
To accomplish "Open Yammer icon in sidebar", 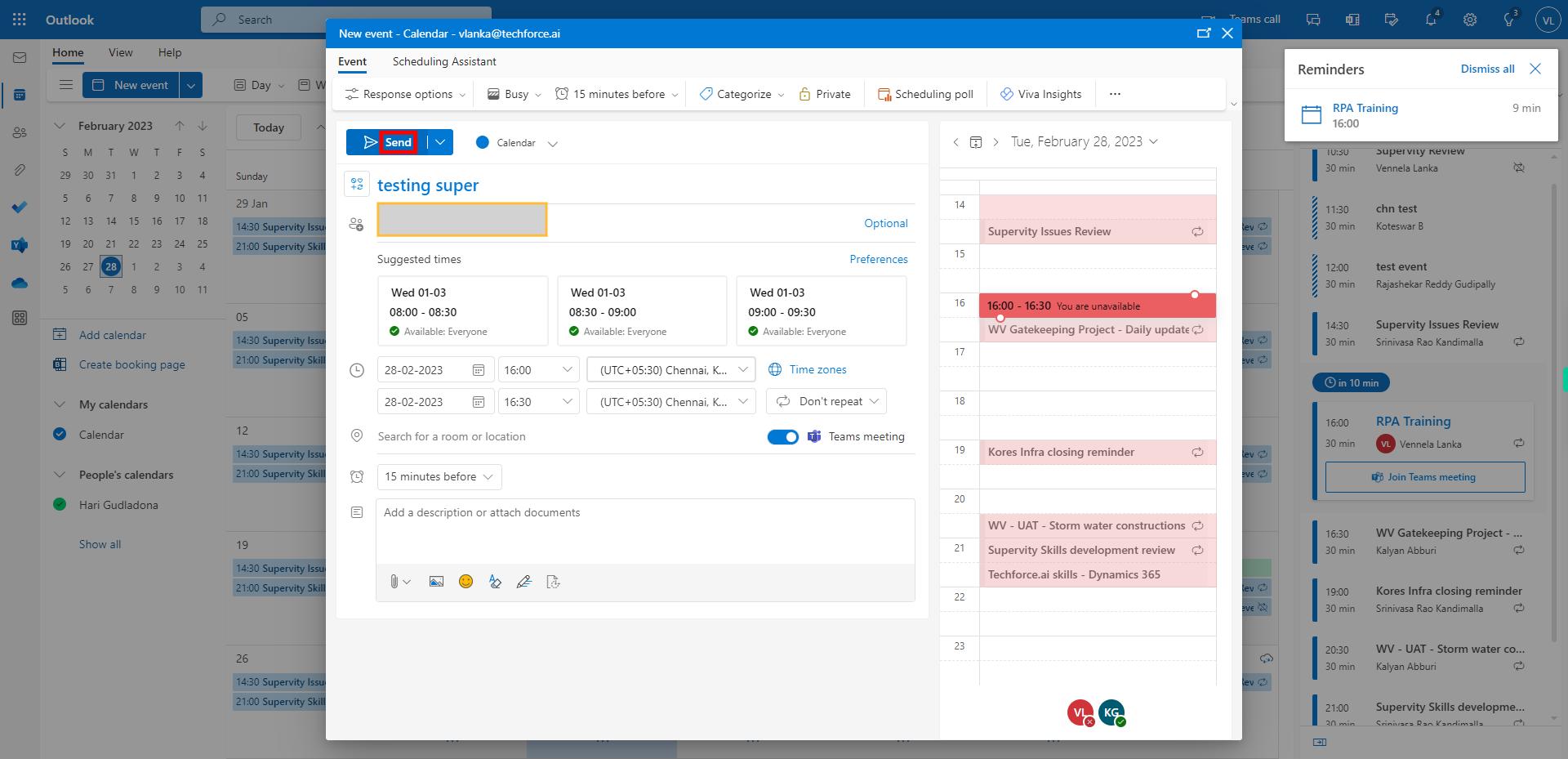I will coord(20,245).
